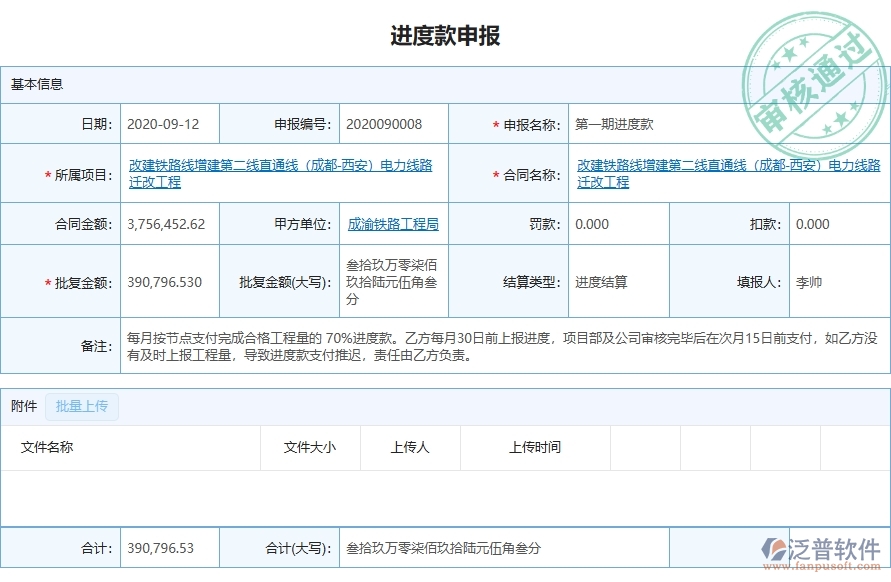Click the 申报编号 field showing 2020090008
Viewport: 891px width, 582px height.
(x=387, y=124)
